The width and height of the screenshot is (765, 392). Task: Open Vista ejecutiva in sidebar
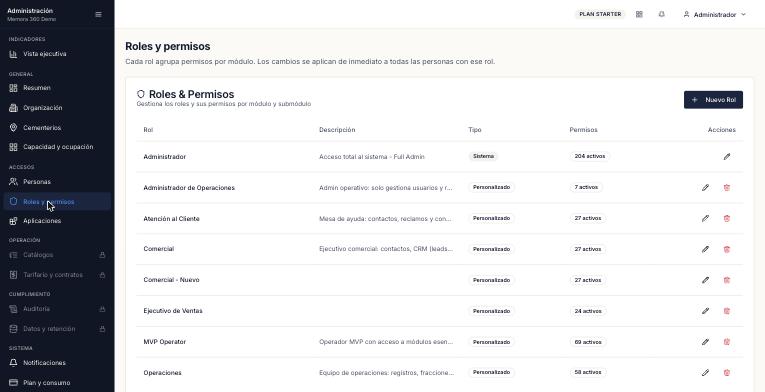57,54
